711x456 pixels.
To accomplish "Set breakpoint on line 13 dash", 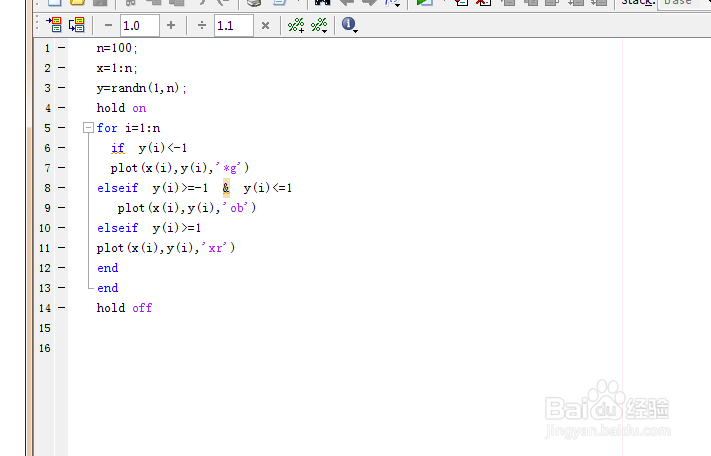I will coord(62,288).
